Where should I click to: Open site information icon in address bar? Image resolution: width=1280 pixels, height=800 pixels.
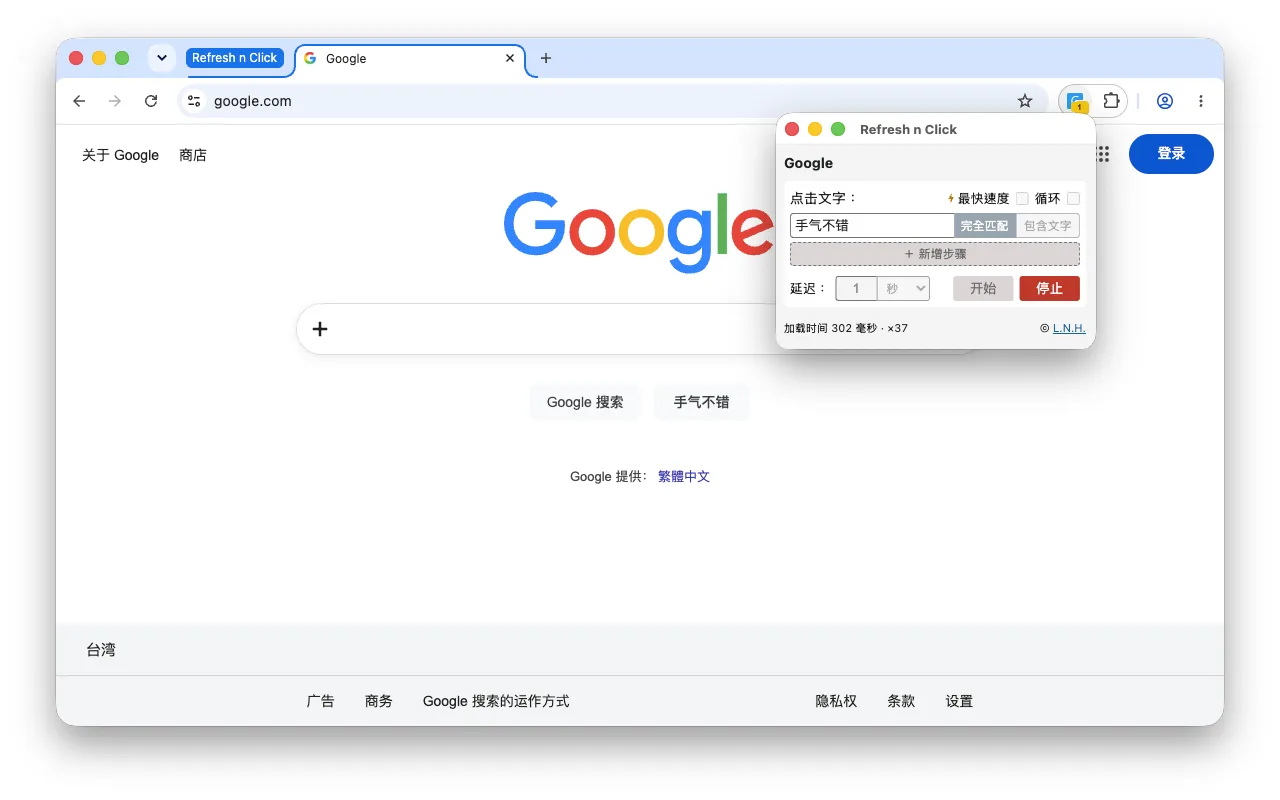pyautogui.click(x=195, y=101)
